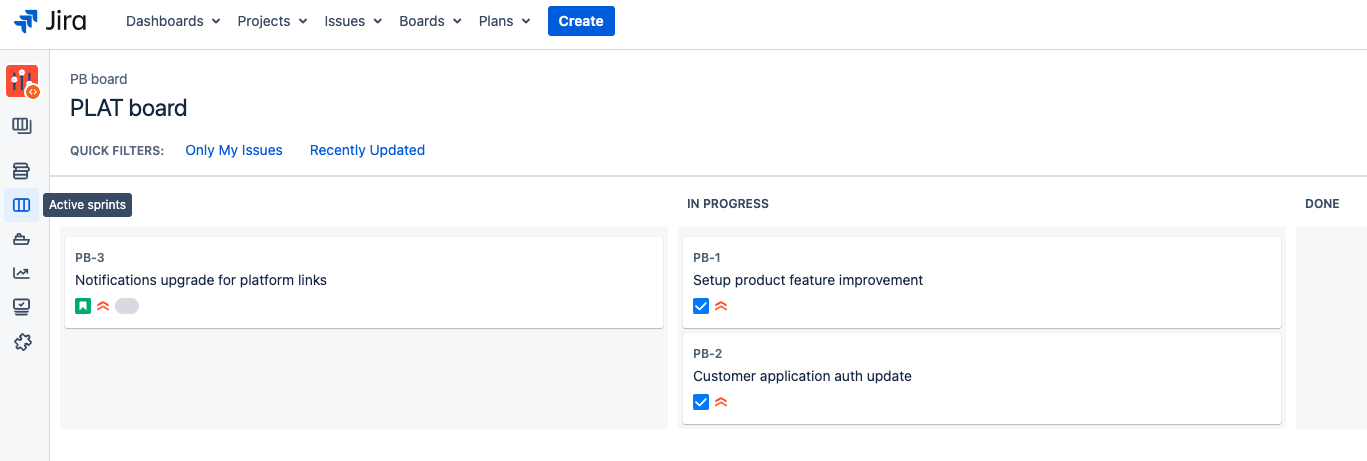Image resolution: width=1367 pixels, height=461 pixels.
Task: Expand the Dashboards dropdown menu
Action: [173, 21]
